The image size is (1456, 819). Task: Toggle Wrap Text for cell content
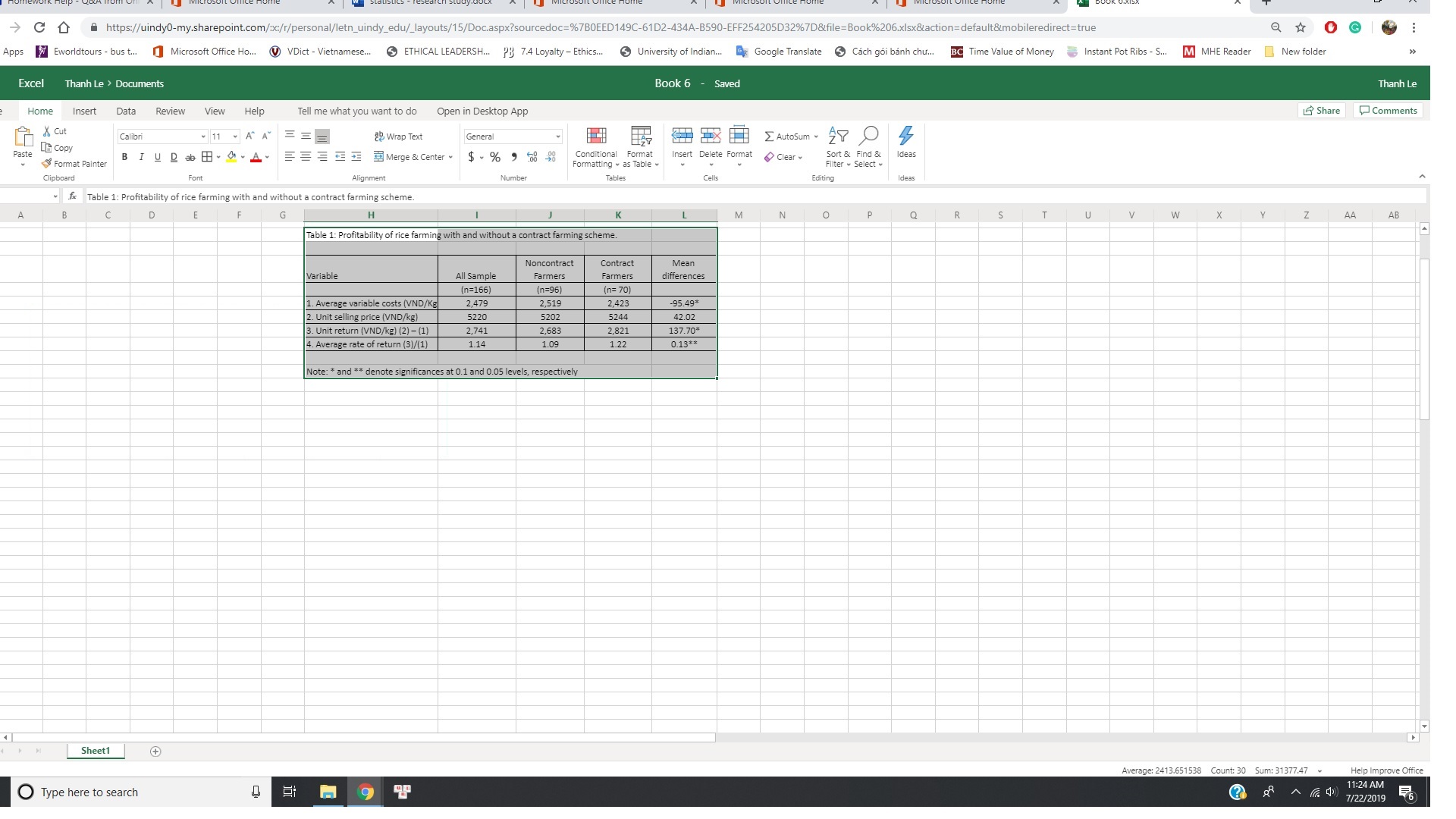(x=399, y=135)
